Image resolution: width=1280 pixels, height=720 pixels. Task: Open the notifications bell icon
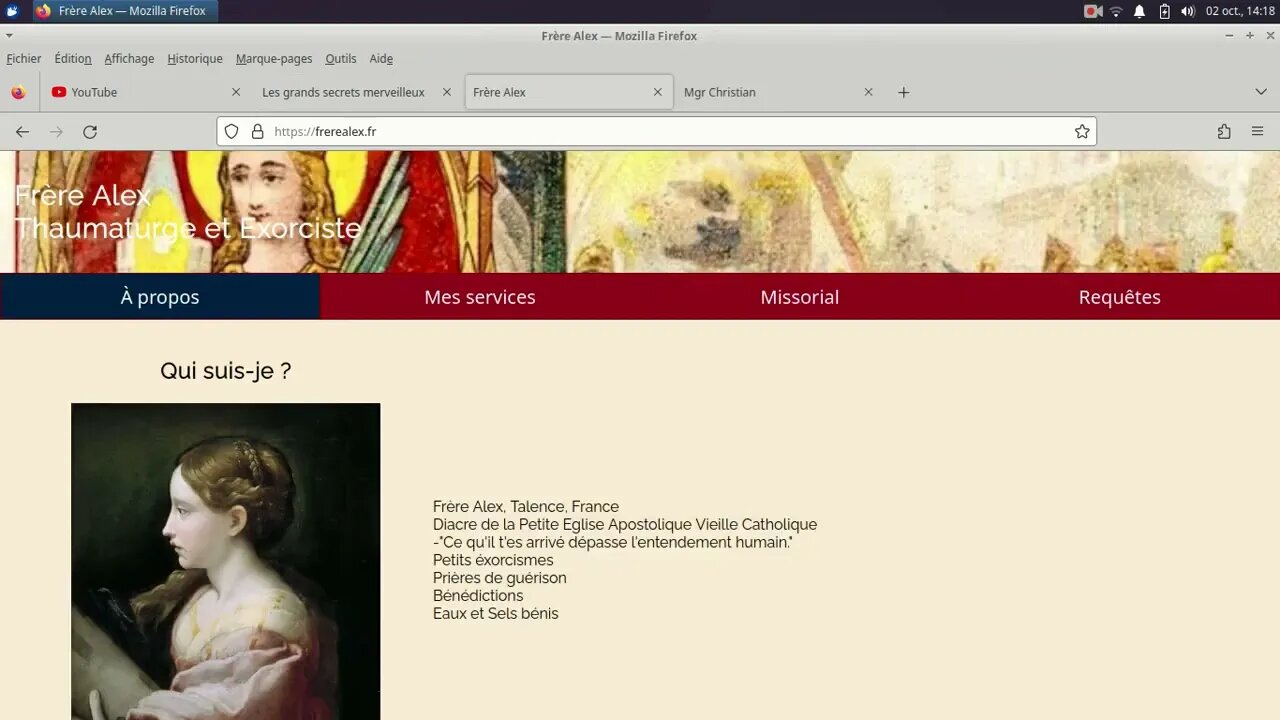tap(1139, 11)
